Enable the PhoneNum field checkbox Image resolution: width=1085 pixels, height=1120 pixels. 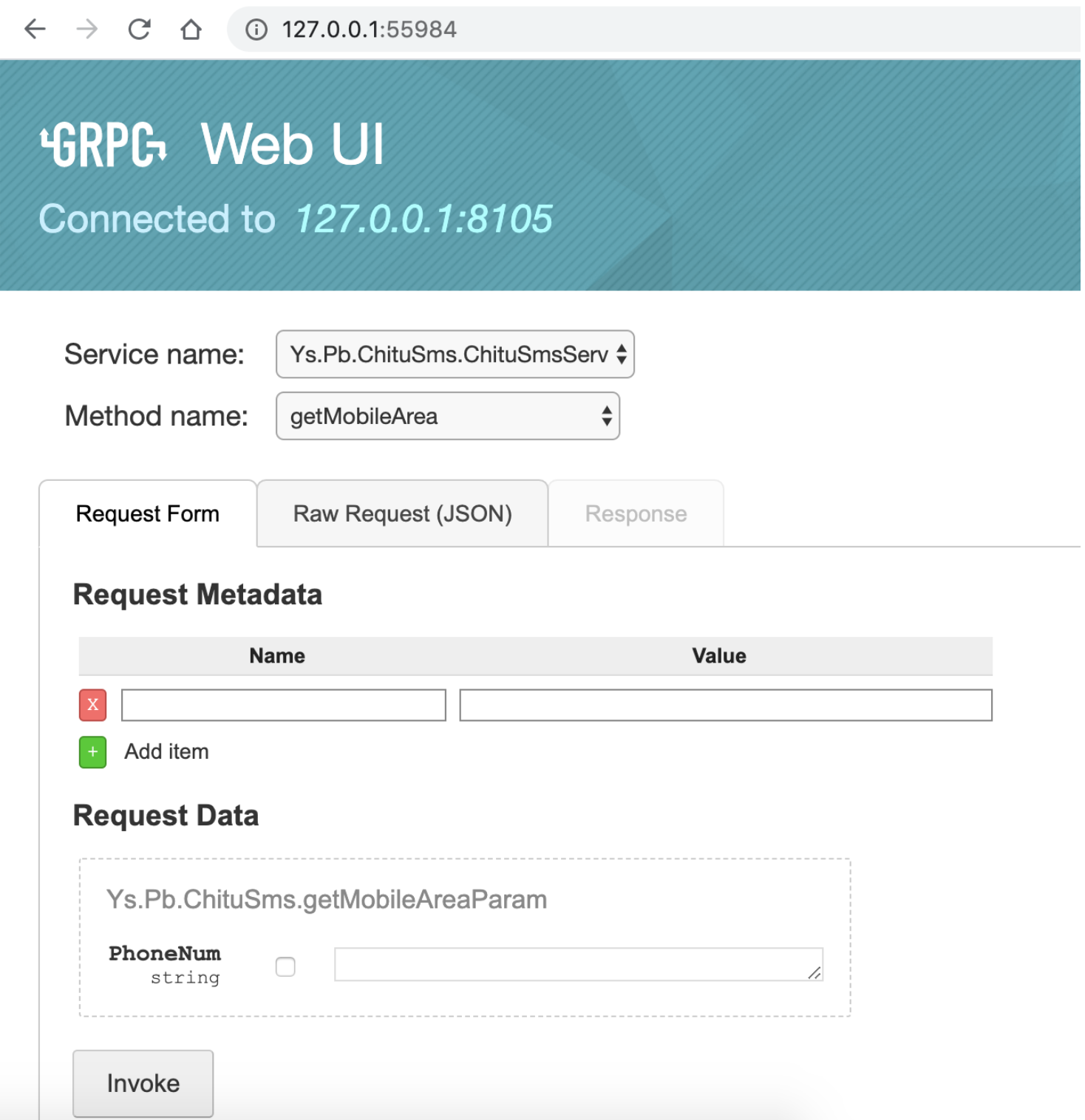285,966
